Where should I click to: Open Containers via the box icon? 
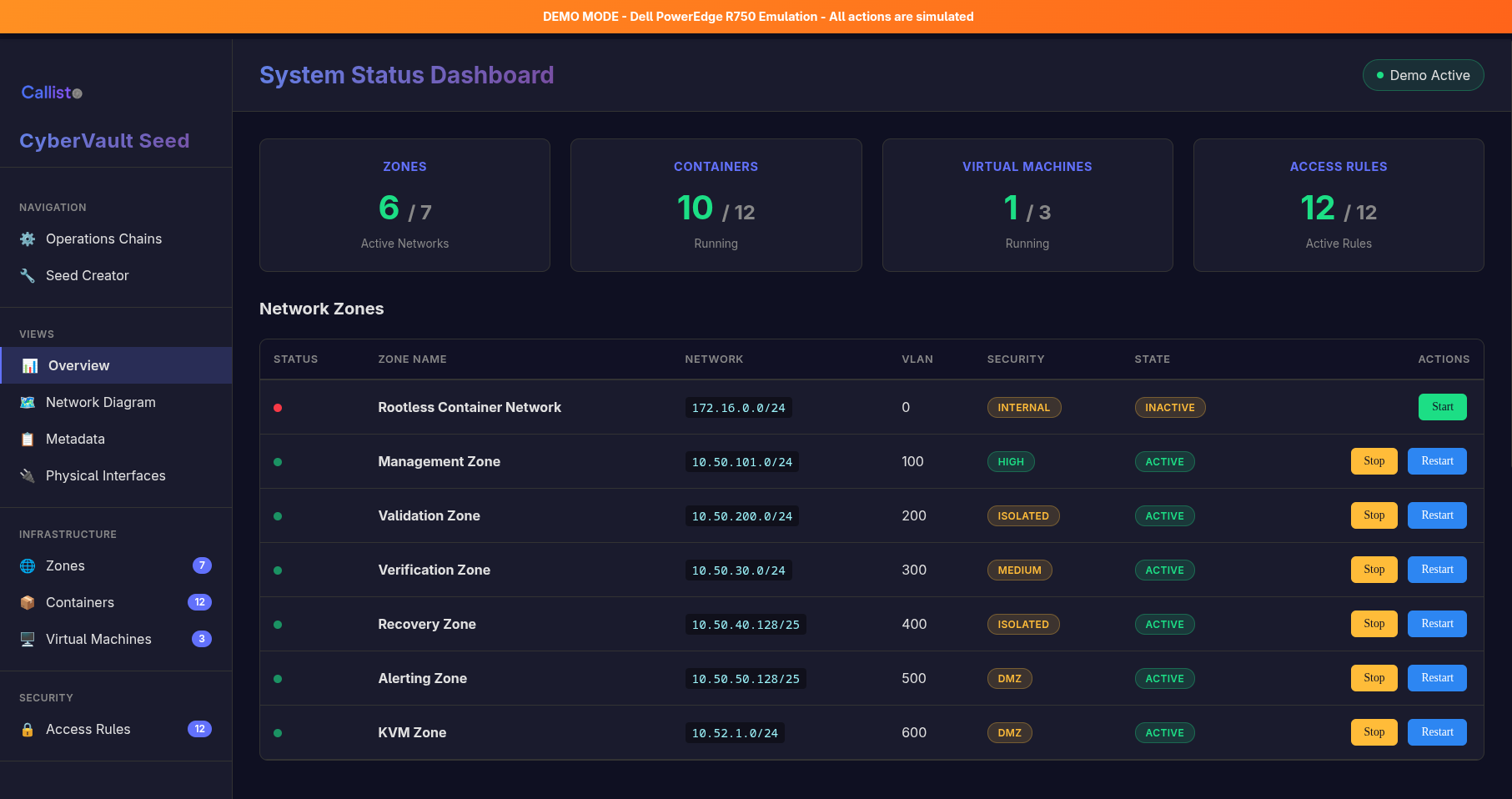point(27,602)
